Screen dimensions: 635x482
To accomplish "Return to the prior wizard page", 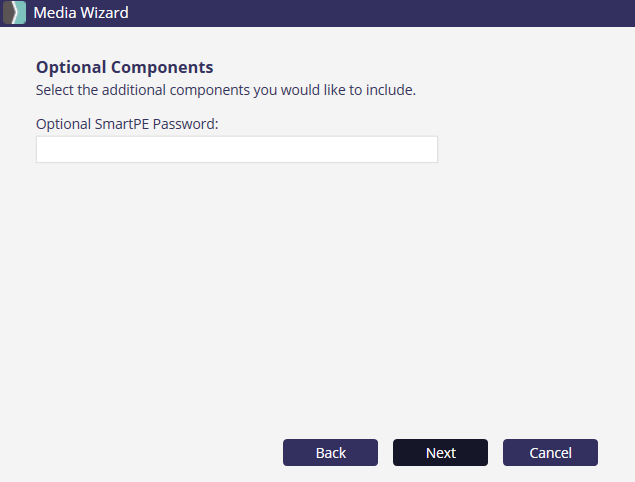I will tap(330, 453).
